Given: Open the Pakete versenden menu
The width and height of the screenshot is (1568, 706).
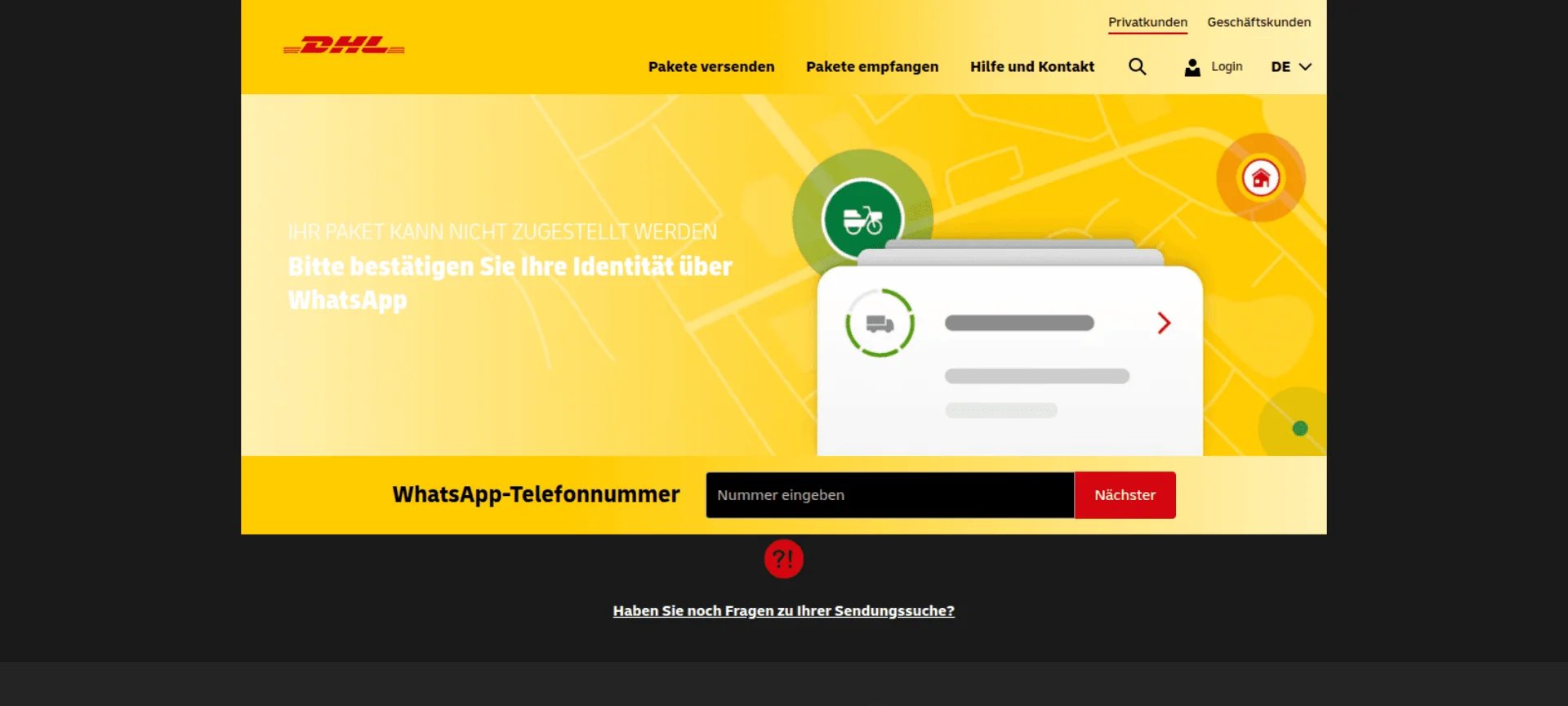Looking at the screenshot, I should pyautogui.click(x=711, y=67).
